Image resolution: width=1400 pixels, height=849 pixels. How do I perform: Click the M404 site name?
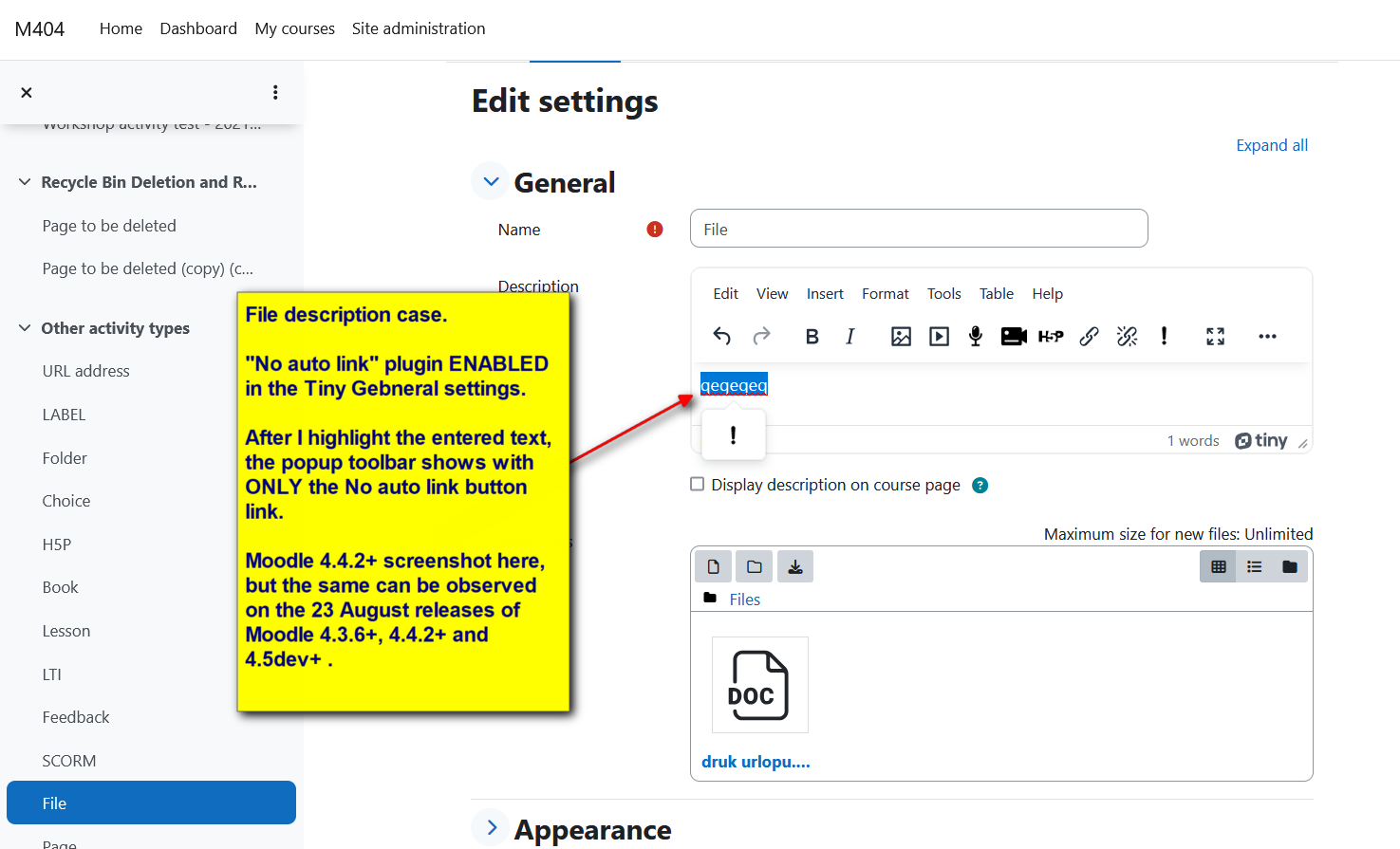click(x=40, y=28)
